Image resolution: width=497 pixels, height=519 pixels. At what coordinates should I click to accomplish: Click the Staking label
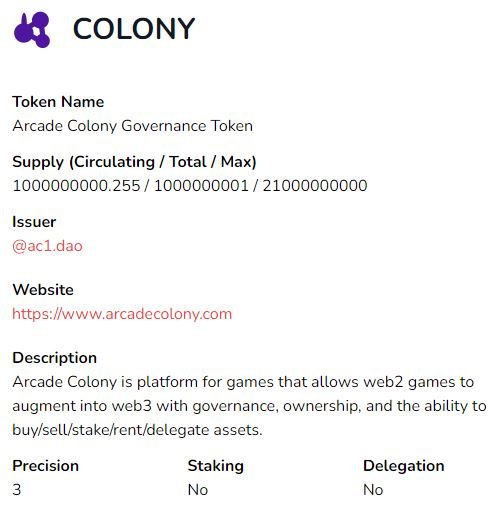(216, 466)
